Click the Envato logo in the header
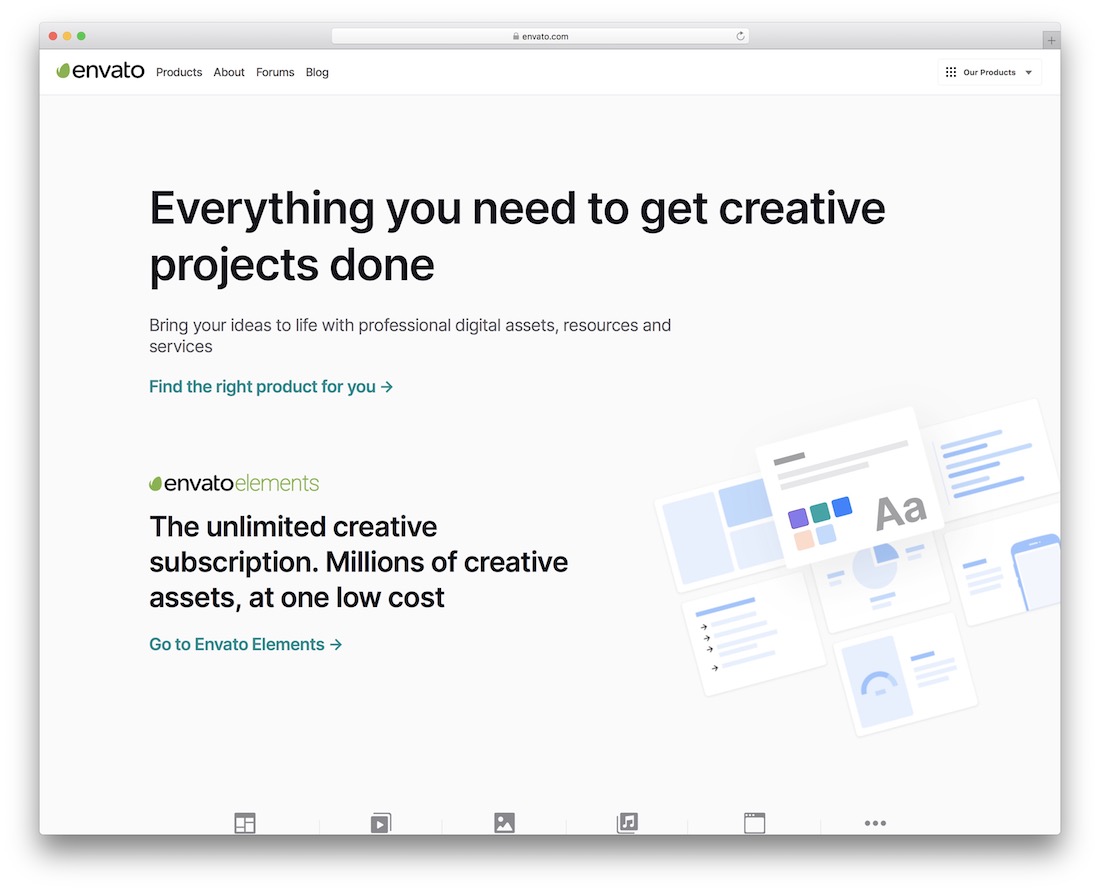The image size is (1100, 891). tap(100, 71)
